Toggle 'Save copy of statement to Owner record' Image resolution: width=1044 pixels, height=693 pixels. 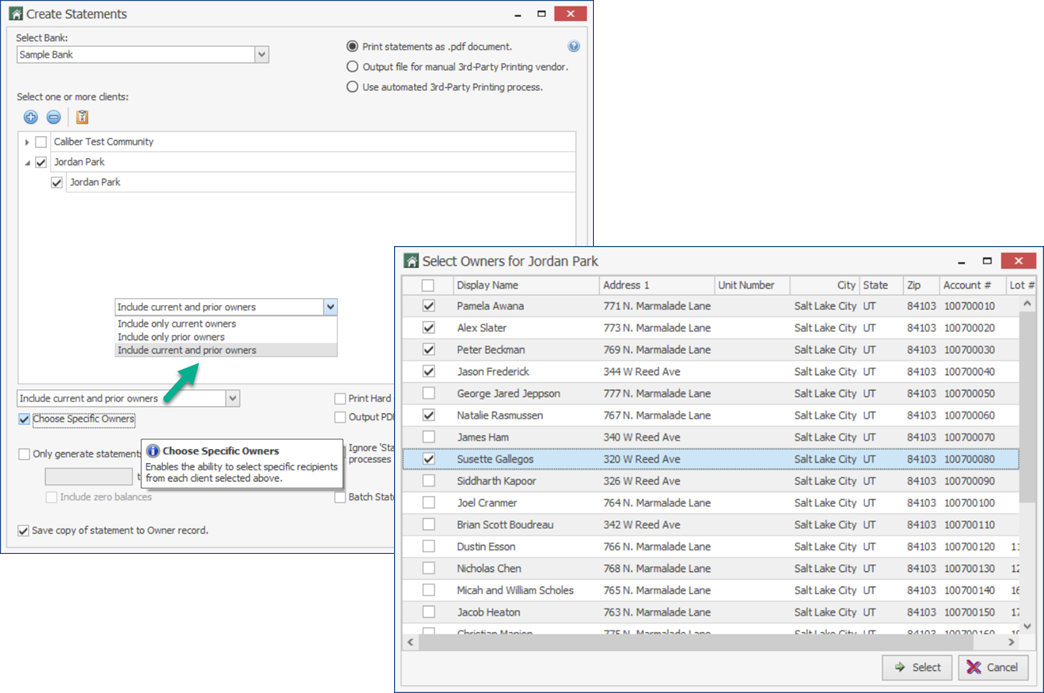click(x=24, y=530)
